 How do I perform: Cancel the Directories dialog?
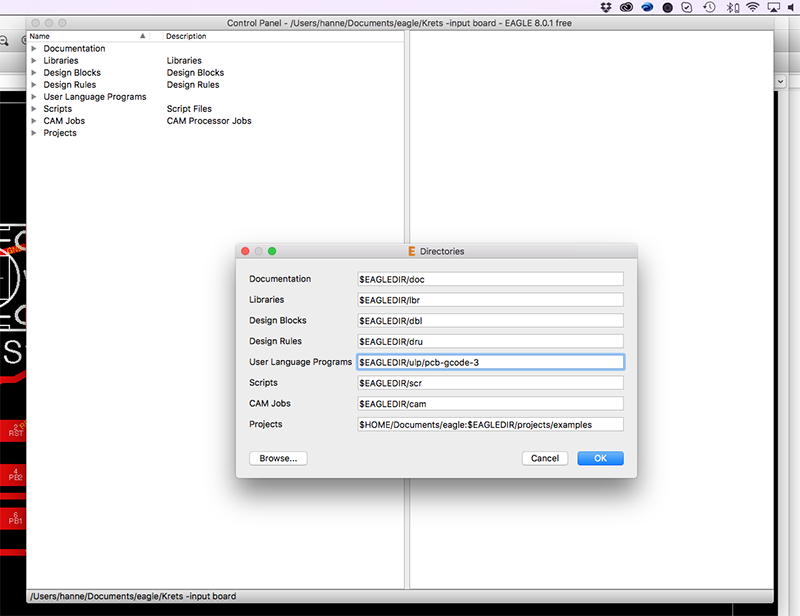(545, 458)
